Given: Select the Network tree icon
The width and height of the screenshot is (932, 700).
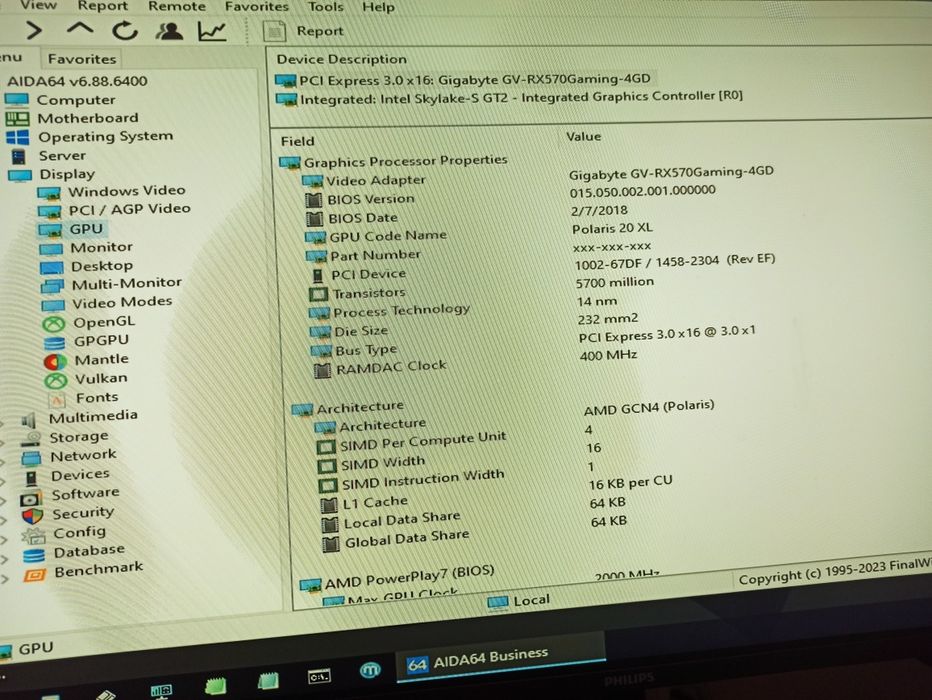Looking at the screenshot, I should pyautogui.click(x=31, y=459).
